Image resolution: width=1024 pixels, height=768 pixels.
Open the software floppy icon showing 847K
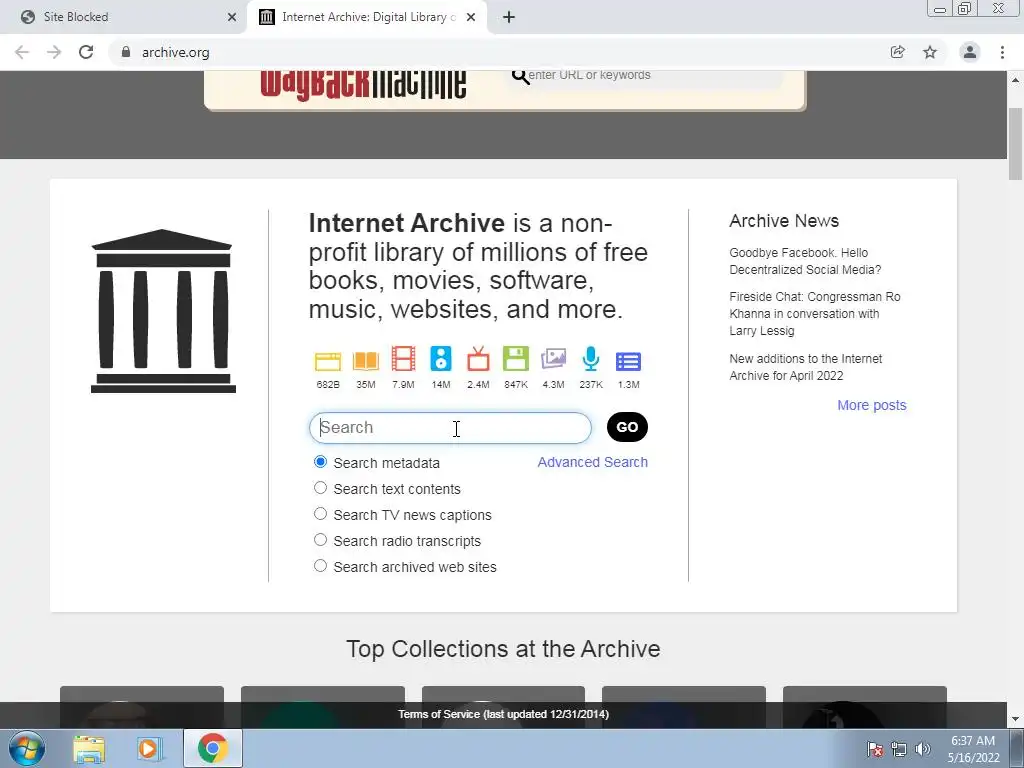pos(516,359)
